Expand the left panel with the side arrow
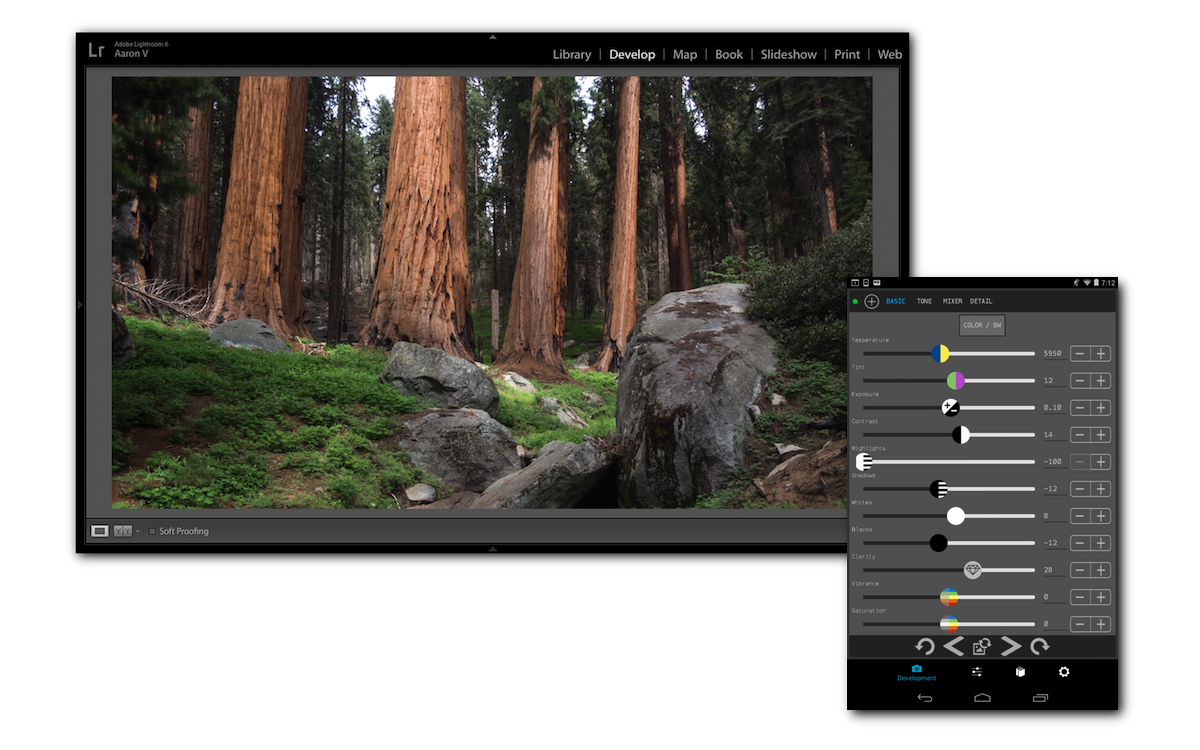Screen dimensions: 1200x750 point(80,304)
